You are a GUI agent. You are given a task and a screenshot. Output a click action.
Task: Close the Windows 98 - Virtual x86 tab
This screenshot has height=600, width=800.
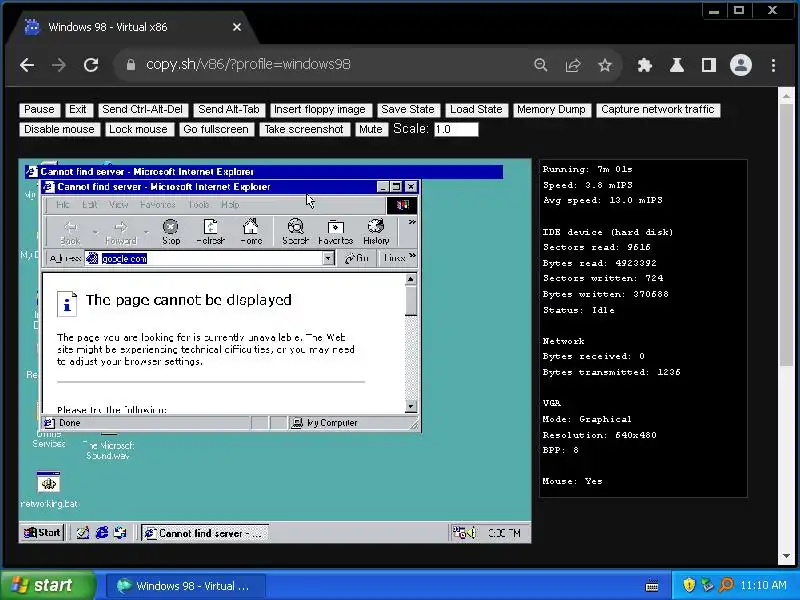pyautogui.click(x=237, y=27)
